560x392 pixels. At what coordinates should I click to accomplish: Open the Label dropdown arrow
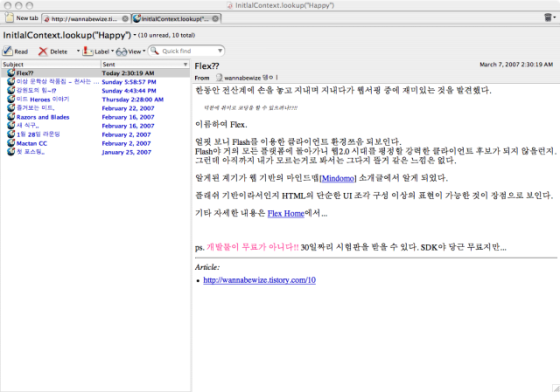click(112, 51)
